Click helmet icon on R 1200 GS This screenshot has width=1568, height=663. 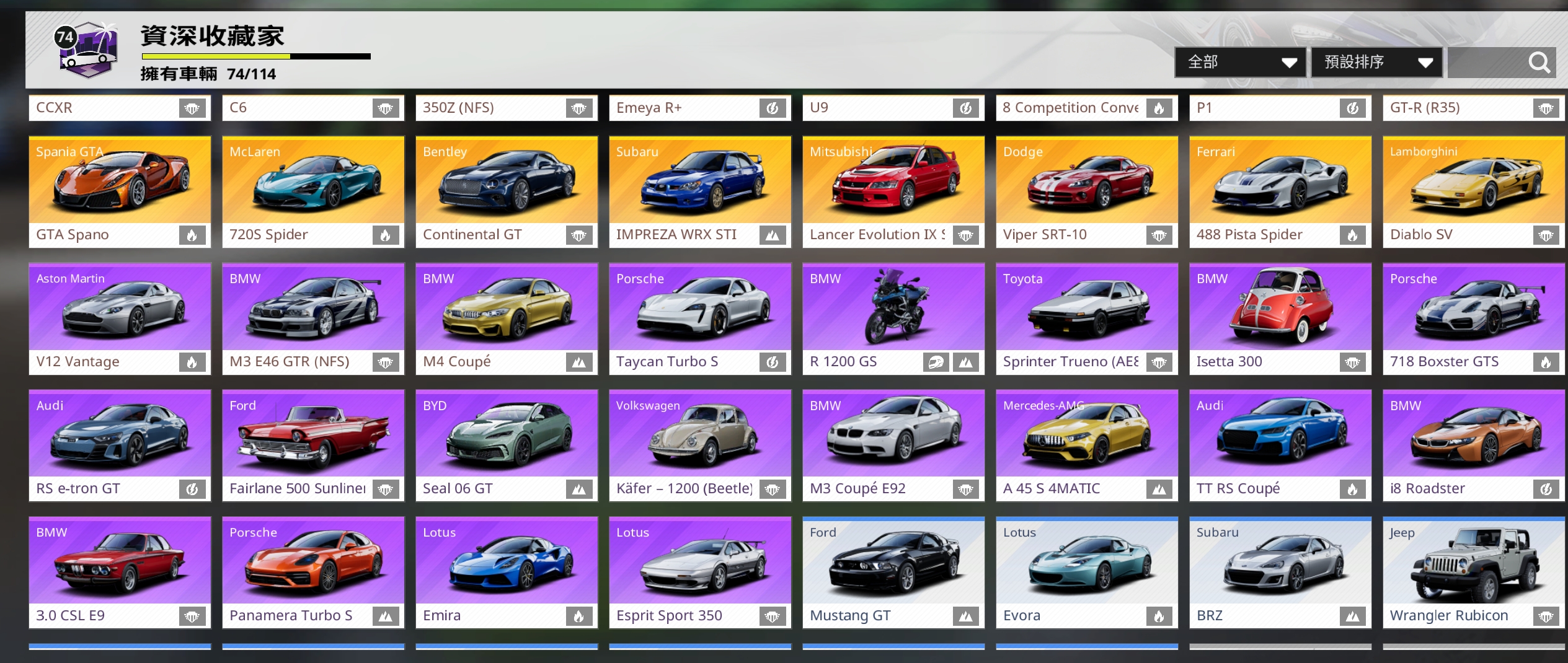936,362
